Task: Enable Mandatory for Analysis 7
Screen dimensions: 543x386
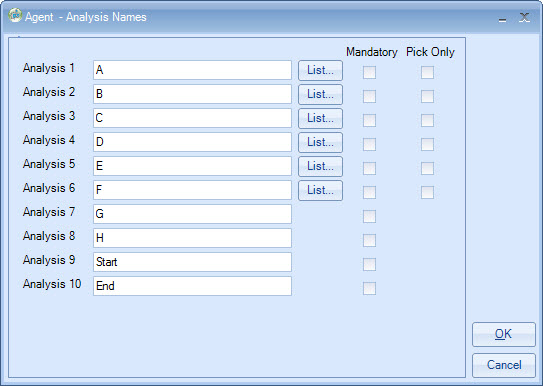Action: (369, 216)
